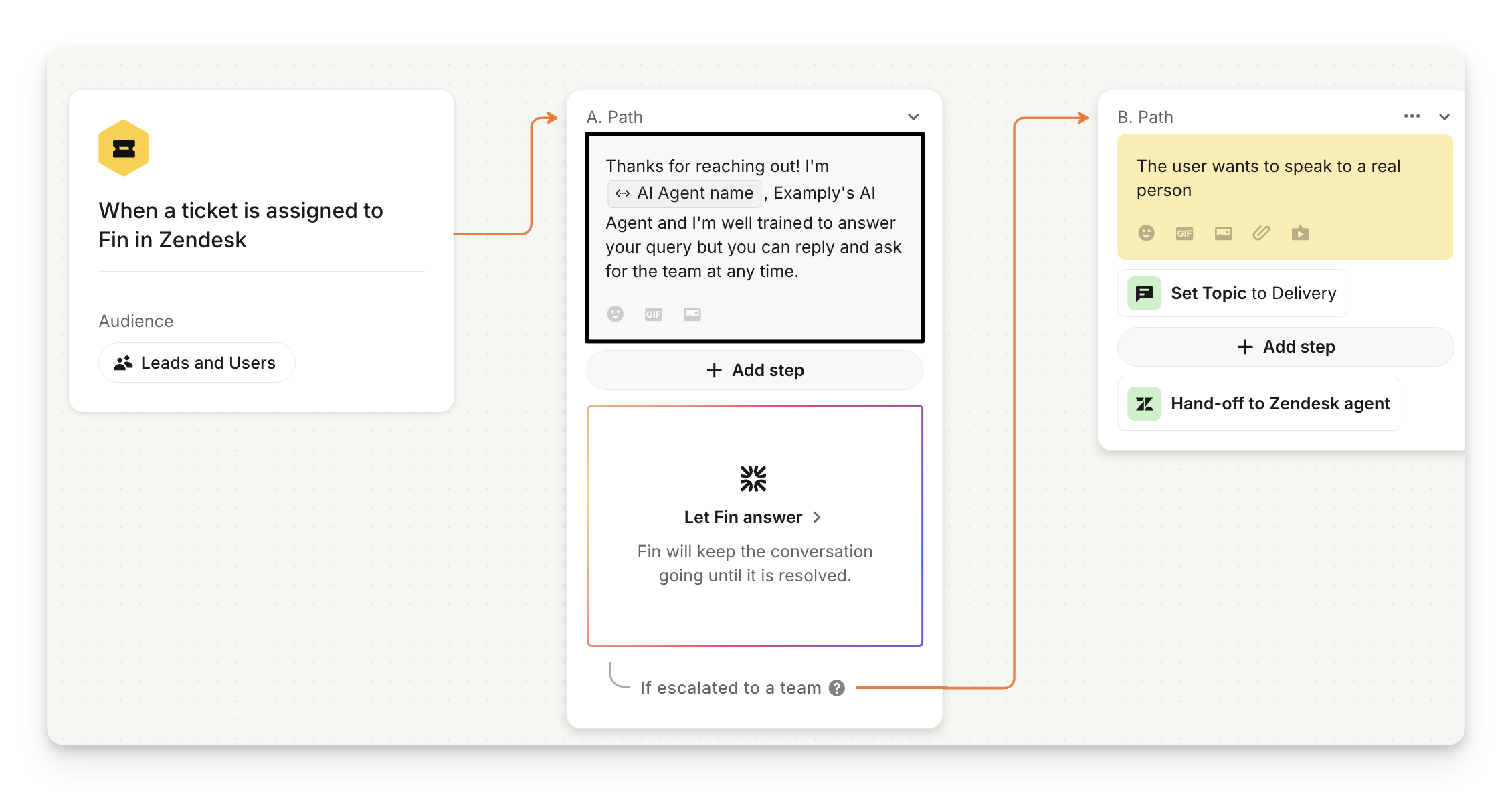The width and height of the screenshot is (1512, 792).
Task: Click help icon beside 'If escalated to a team'
Action: tap(837, 688)
